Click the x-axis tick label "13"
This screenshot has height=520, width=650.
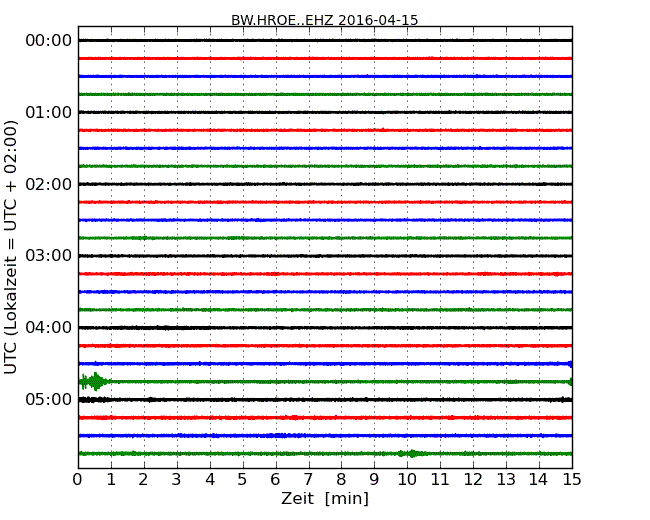click(506, 480)
